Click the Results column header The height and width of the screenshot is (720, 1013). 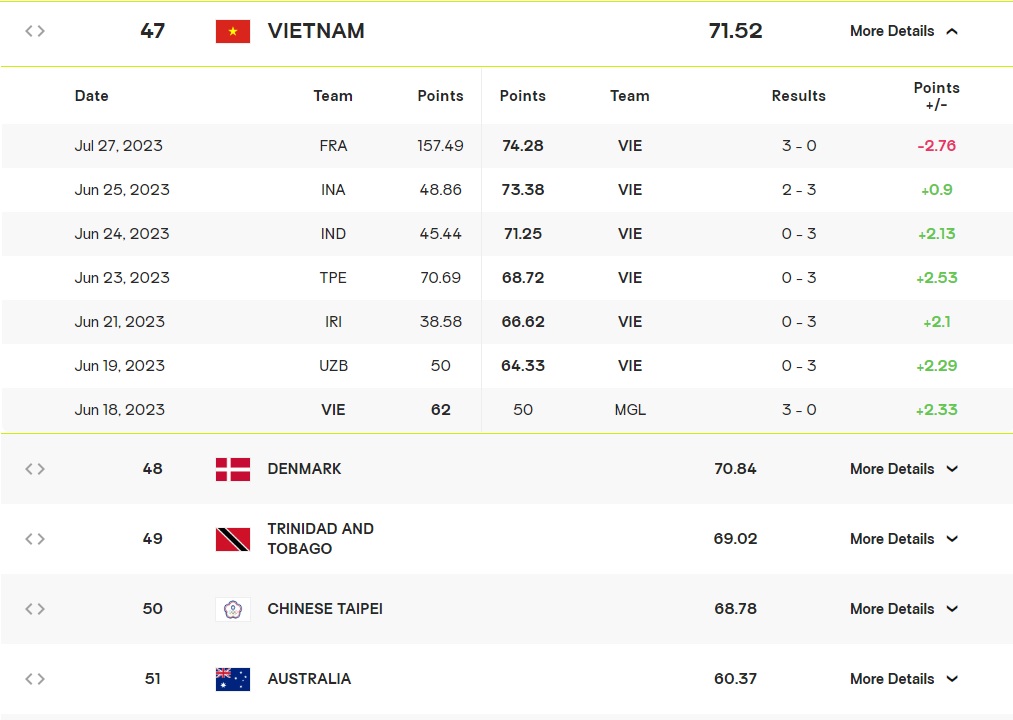(799, 96)
